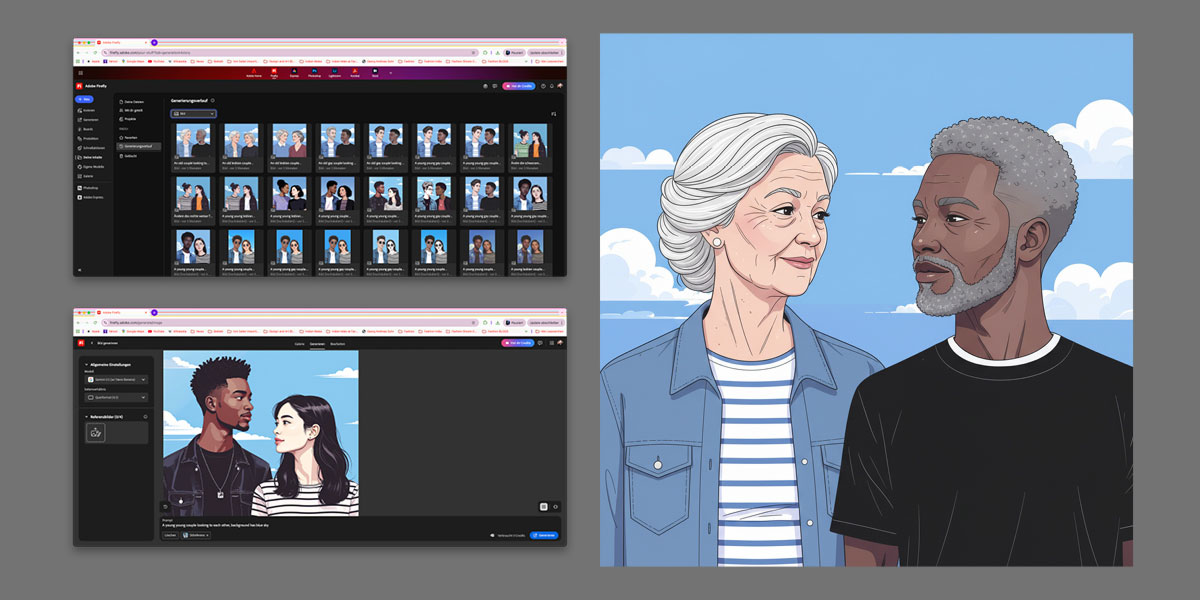Select Favoriten in the history sidebar
The height and width of the screenshot is (600, 1200).
[128, 137]
